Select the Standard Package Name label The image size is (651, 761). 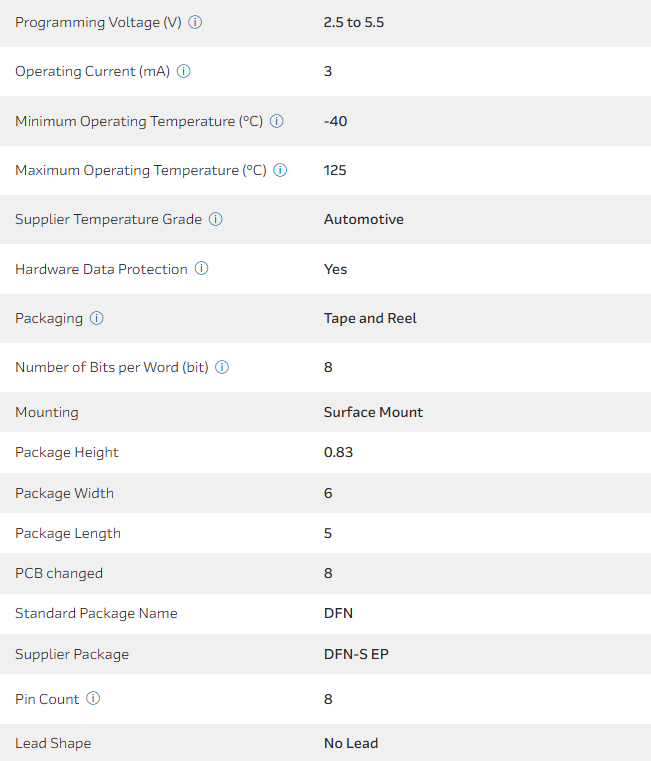point(96,613)
